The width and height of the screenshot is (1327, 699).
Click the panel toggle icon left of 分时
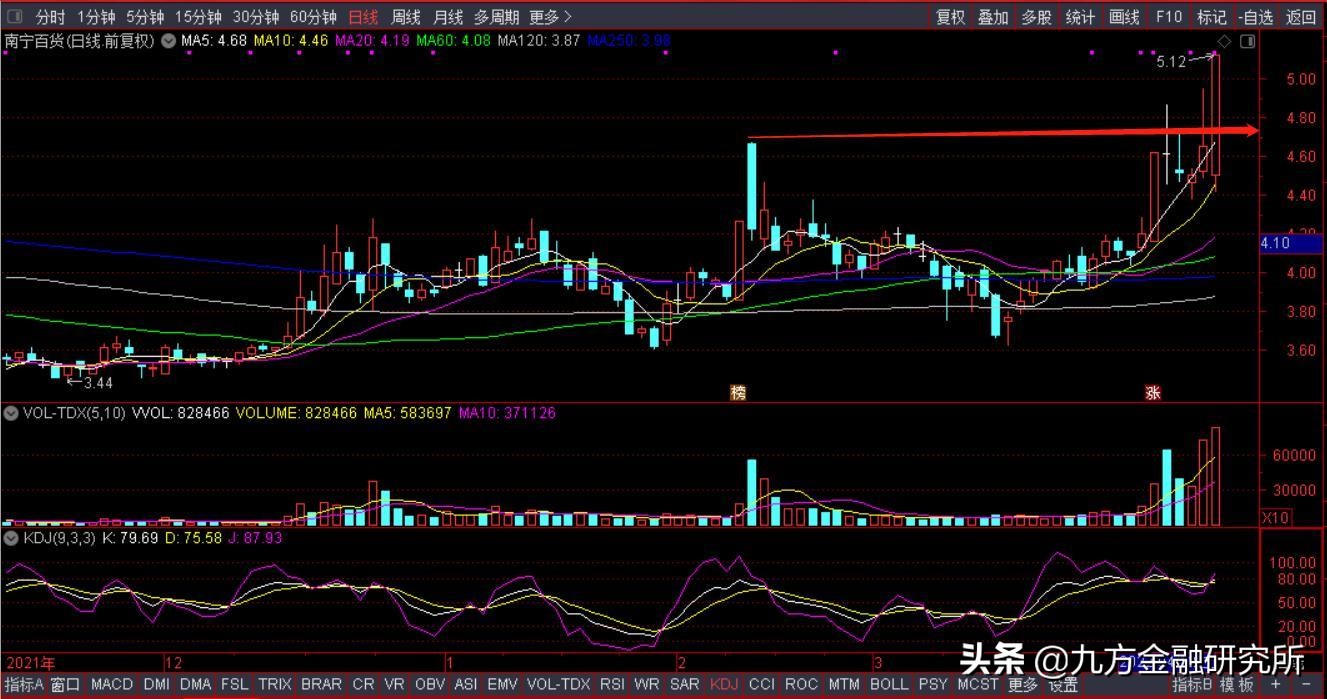click(x=14, y=17)
